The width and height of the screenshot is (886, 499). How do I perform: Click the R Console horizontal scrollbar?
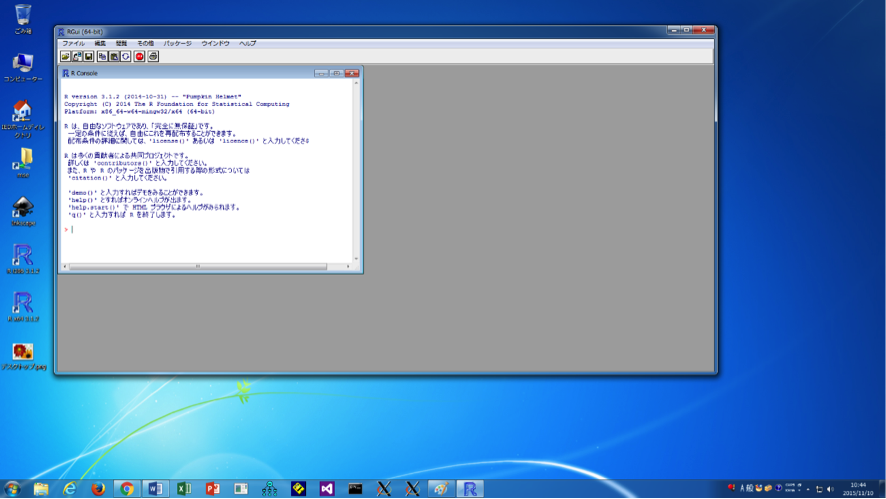(200, 266)
